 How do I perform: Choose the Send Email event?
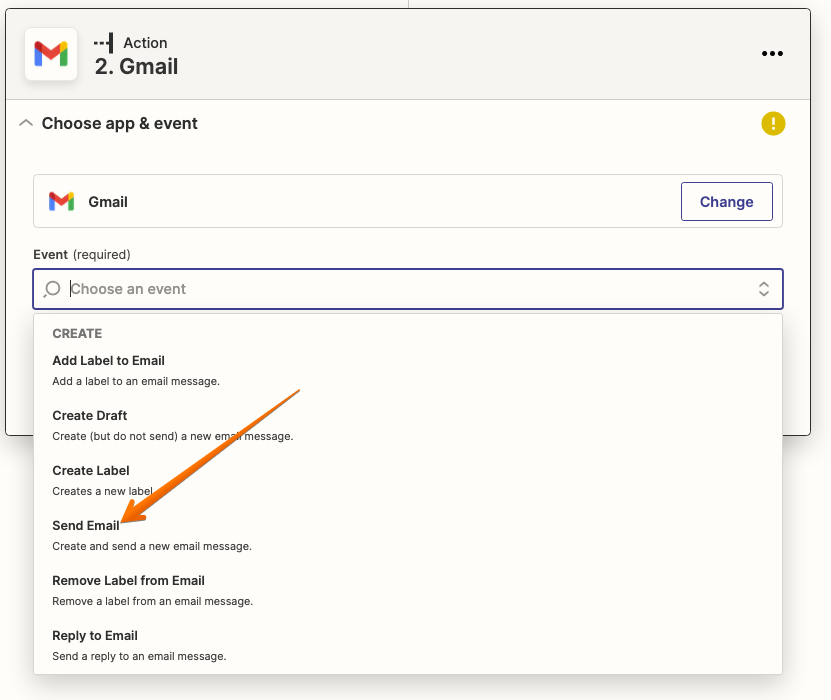408,535
